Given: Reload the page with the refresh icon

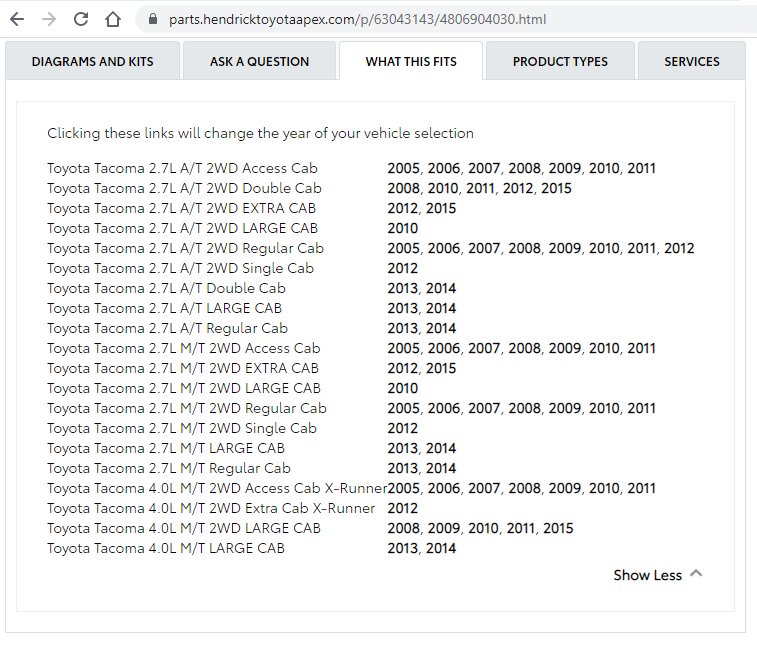Looking at the screenshot, I should click(x=81, y=19).
